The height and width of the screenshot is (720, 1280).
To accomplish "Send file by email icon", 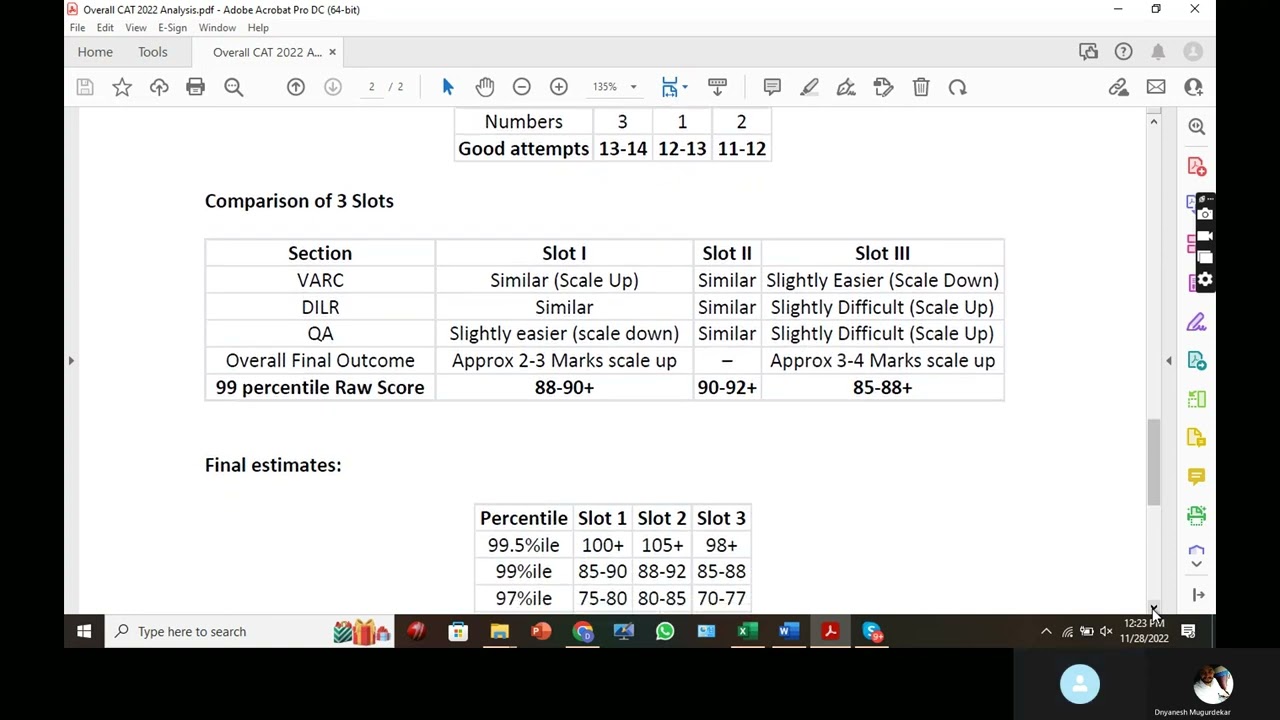I will pyautogui.click(x=1156, y=87).
